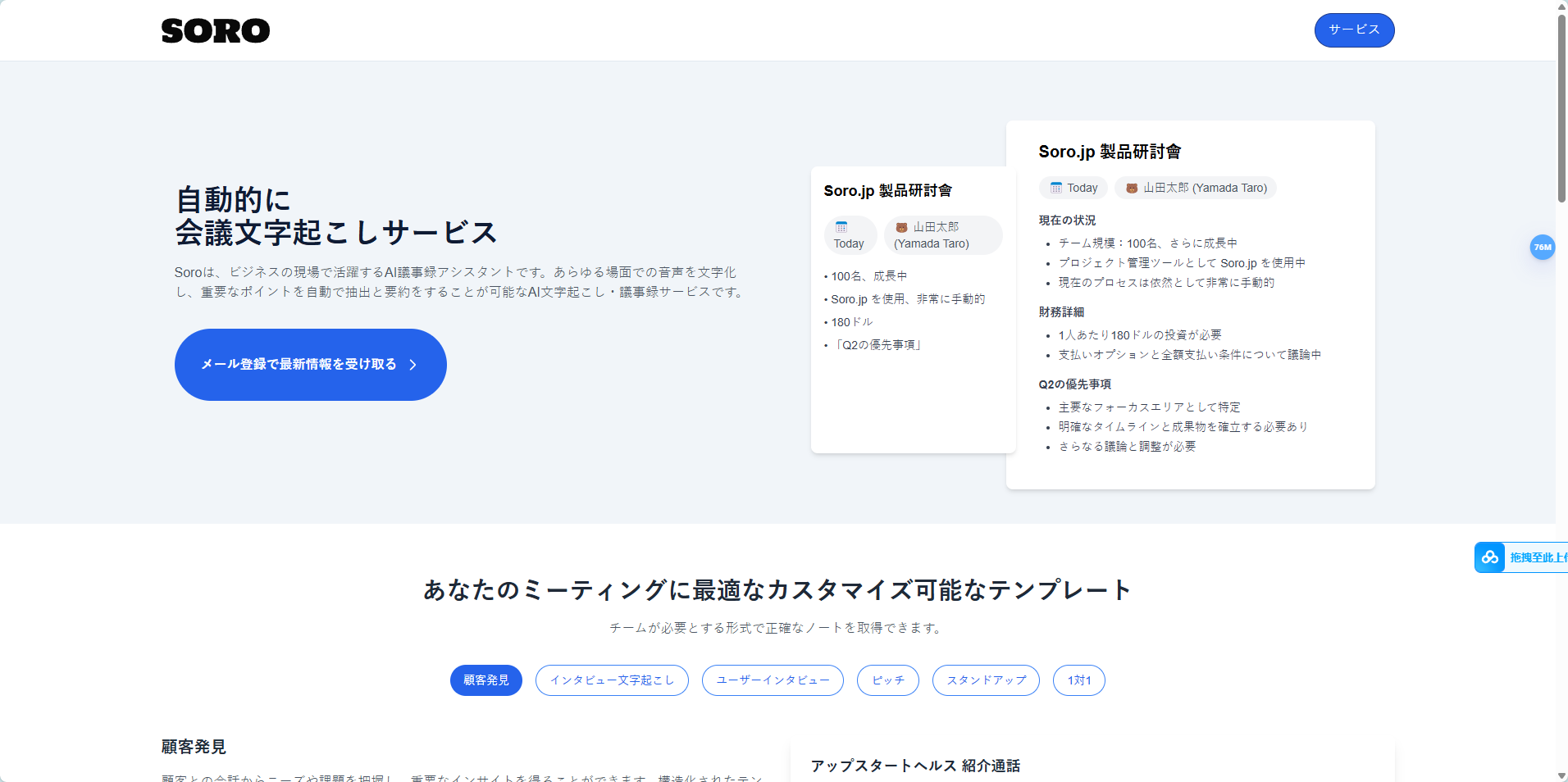This screenshot has height=782, width=1568.
Task: Click the page vertical scrollbar thumb
Action: [x=1561, y=107]
